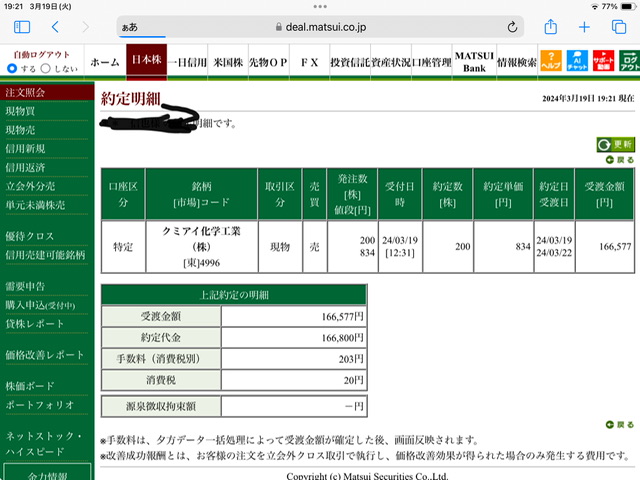Select auto logout する radio button
Viewport: 640px width, 480px height.
click(x=12, y=69)
